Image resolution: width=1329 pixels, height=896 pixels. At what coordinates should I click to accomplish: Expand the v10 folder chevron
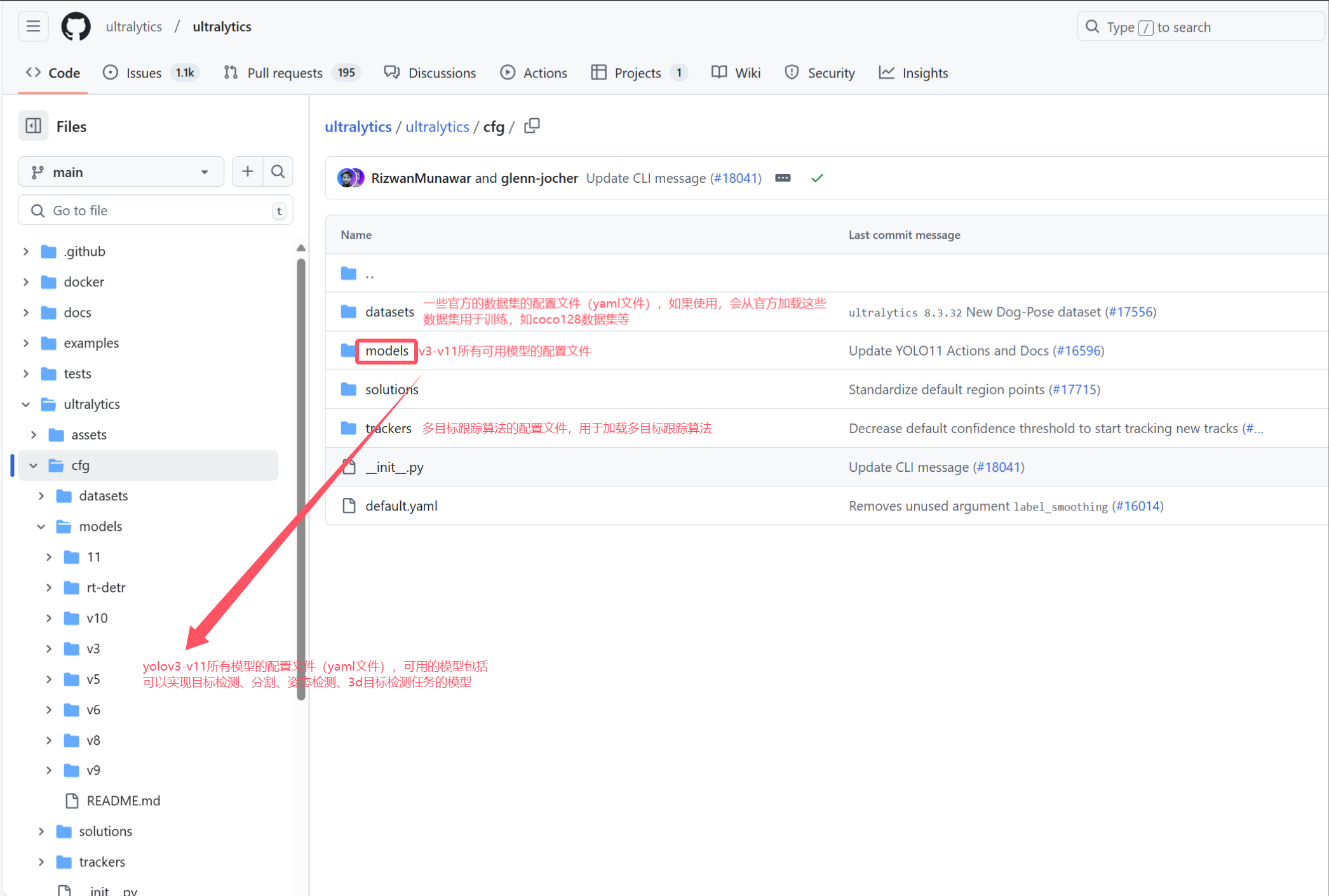[49, 619]
